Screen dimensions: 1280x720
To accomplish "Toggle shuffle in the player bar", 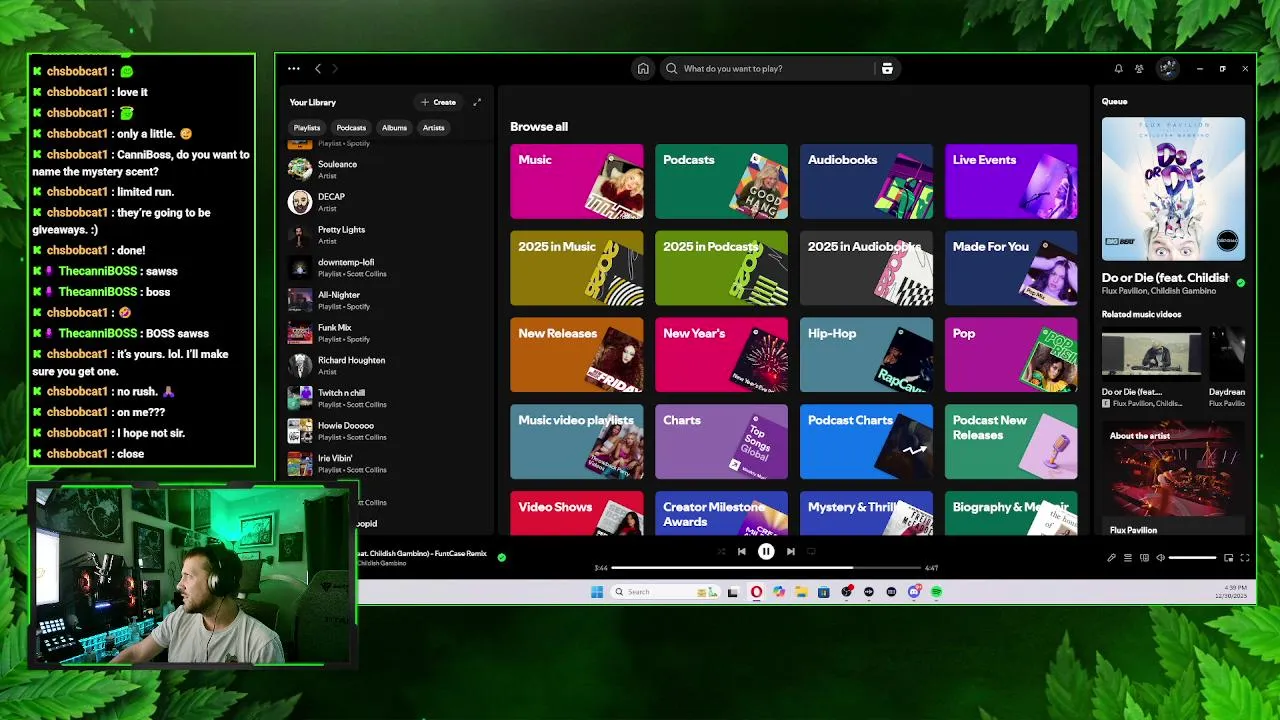I will (721, 551).
